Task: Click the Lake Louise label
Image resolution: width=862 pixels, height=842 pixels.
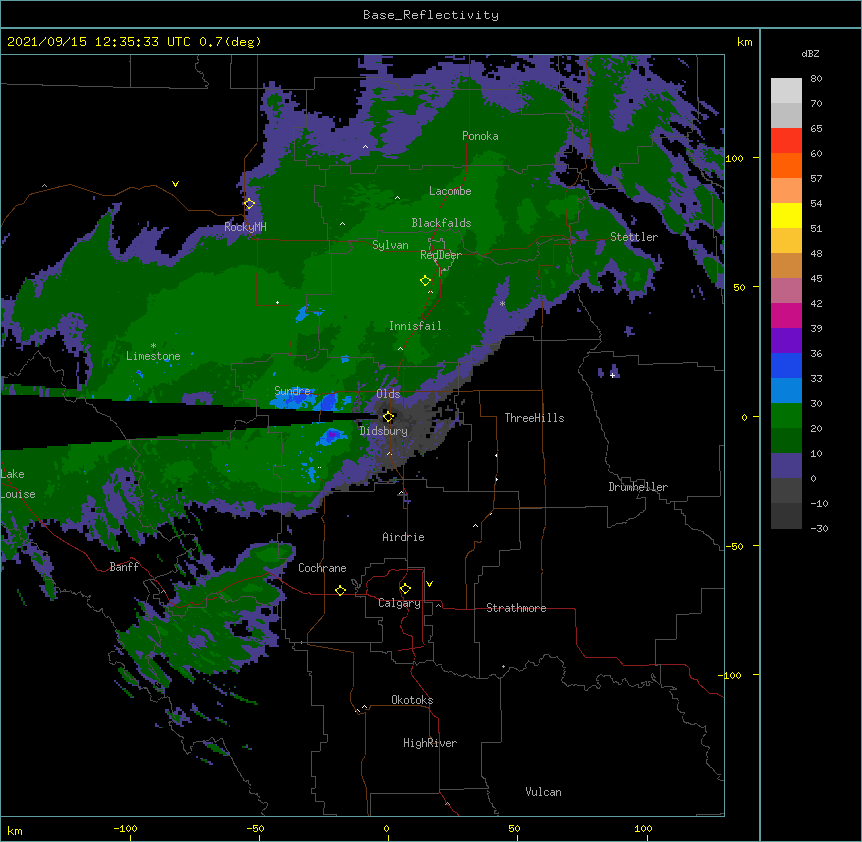Action: 18,484
